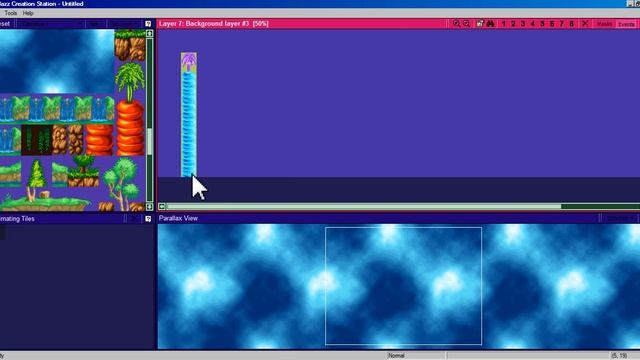Select the leafy green tree tile

click(x=122, y=184)
